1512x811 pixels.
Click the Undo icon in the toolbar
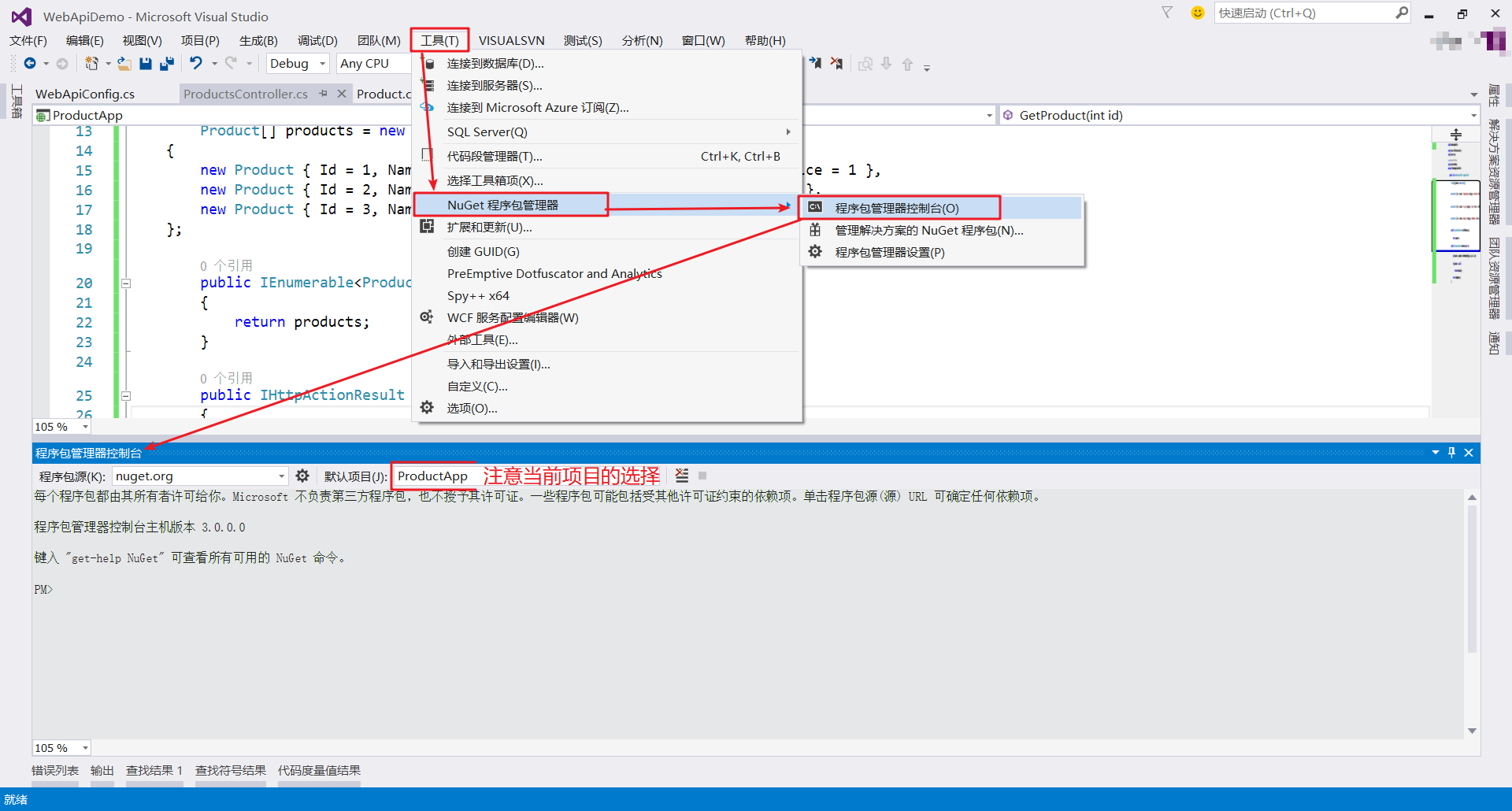(x=196, y=64)
